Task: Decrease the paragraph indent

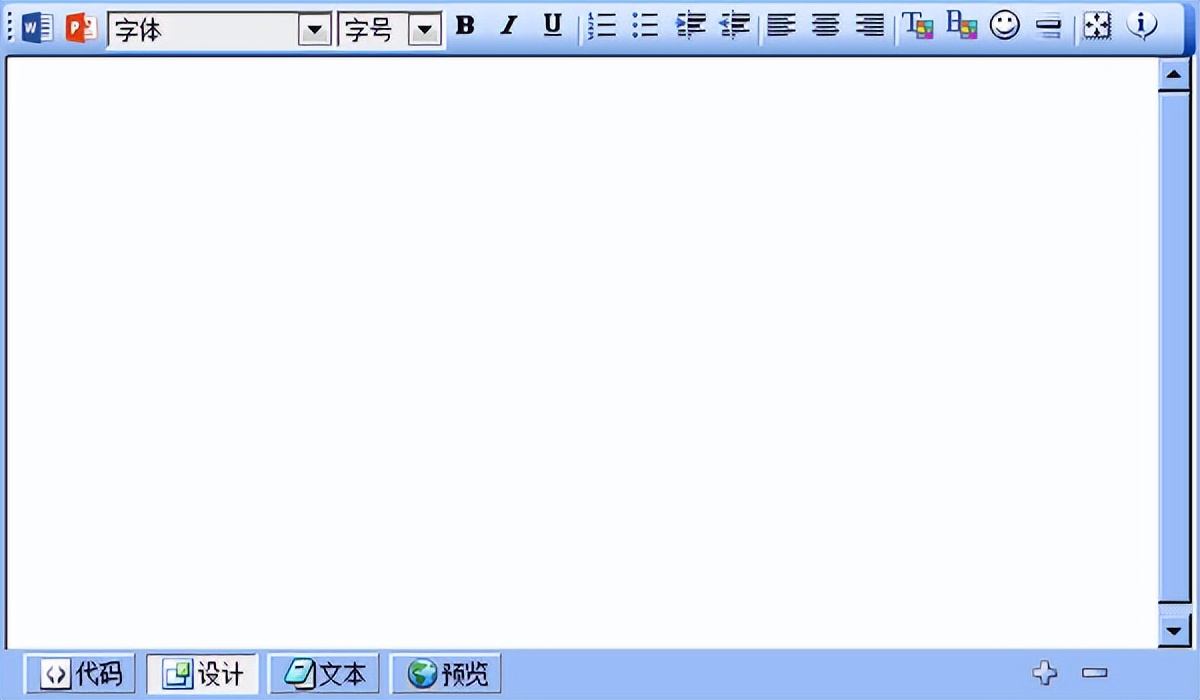Action: click(x=735, y=26)
